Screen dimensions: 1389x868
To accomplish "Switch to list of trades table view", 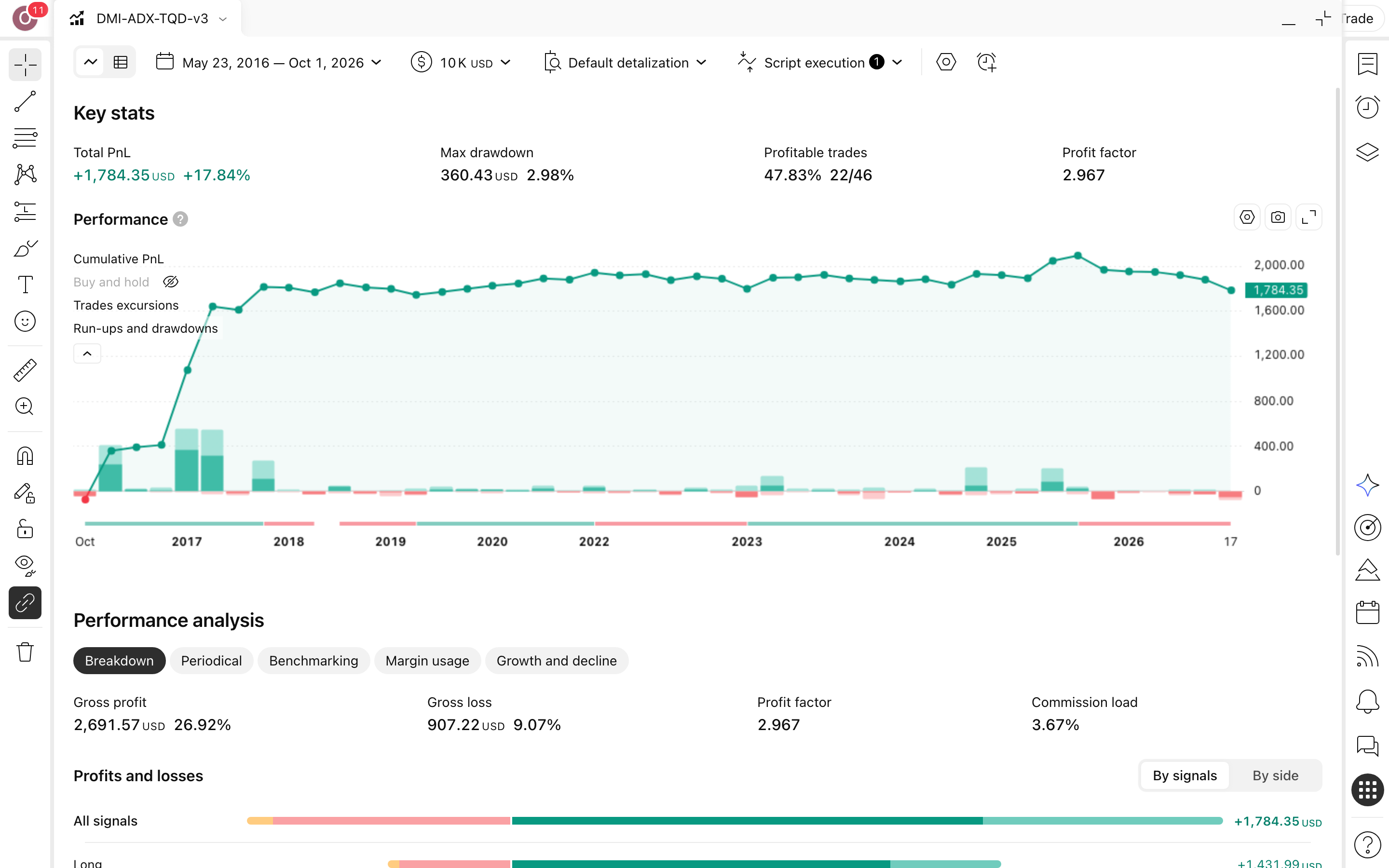I will (121, 62).
